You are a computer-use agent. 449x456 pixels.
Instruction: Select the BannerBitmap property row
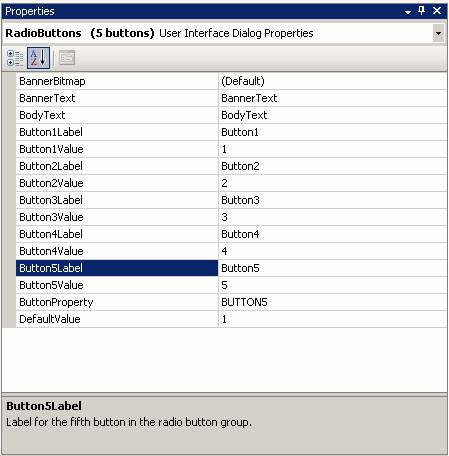coord(231,81)
